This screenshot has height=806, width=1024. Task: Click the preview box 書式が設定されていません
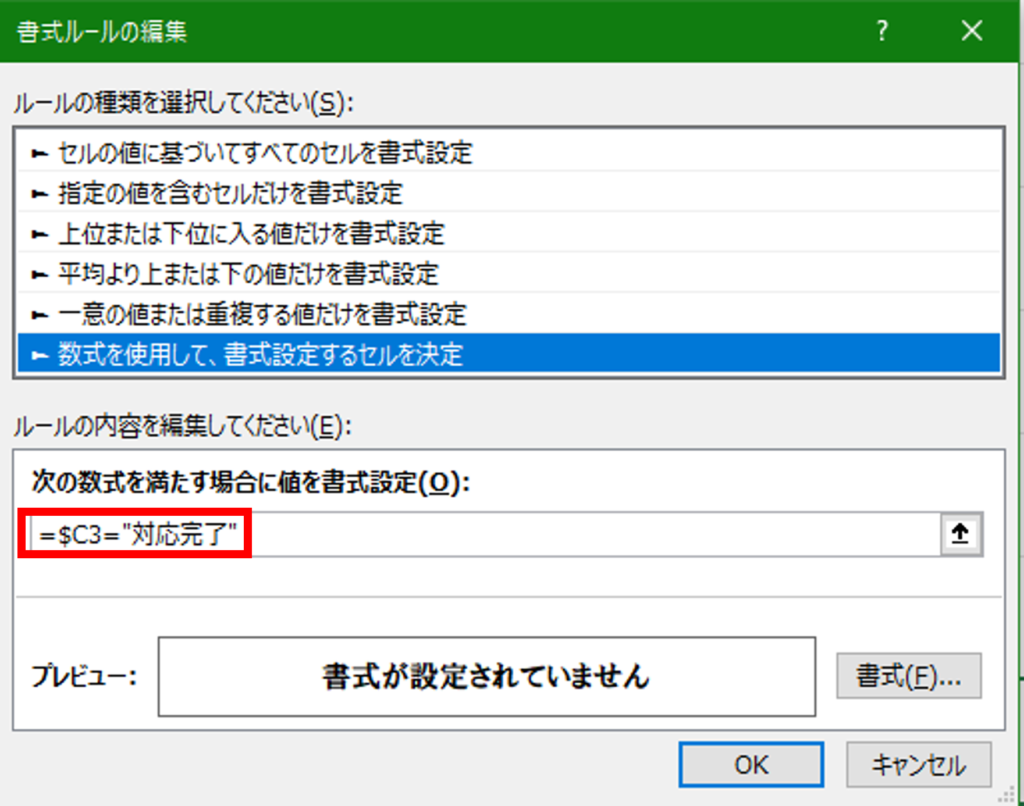(x=487, y=677)
